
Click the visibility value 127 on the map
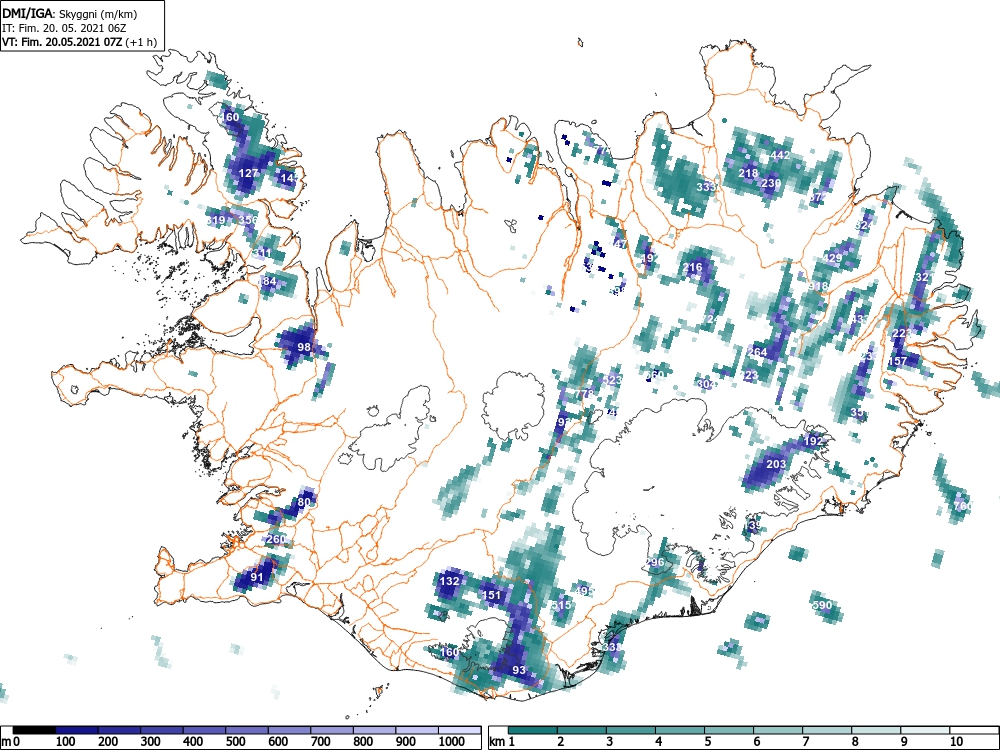point(248,173)
